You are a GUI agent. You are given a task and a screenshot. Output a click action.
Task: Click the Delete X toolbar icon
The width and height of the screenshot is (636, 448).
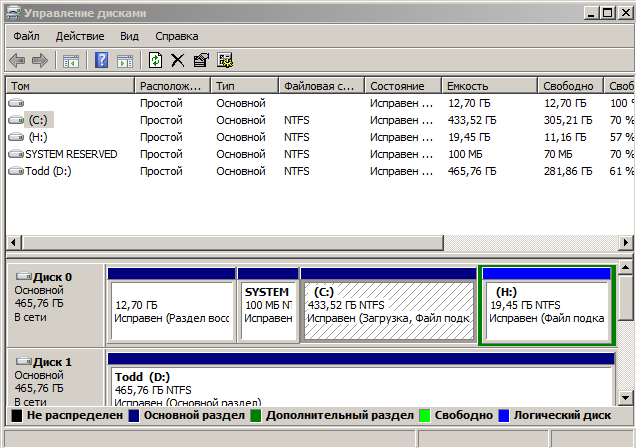click(x=178, y=61)
